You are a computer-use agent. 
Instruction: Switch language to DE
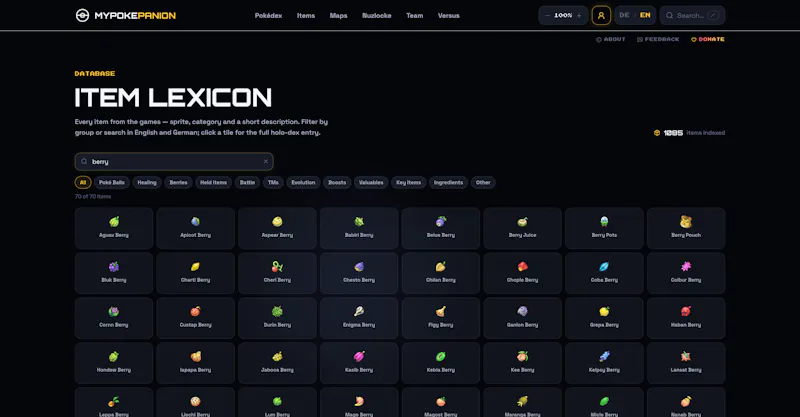tap(624, 15)
